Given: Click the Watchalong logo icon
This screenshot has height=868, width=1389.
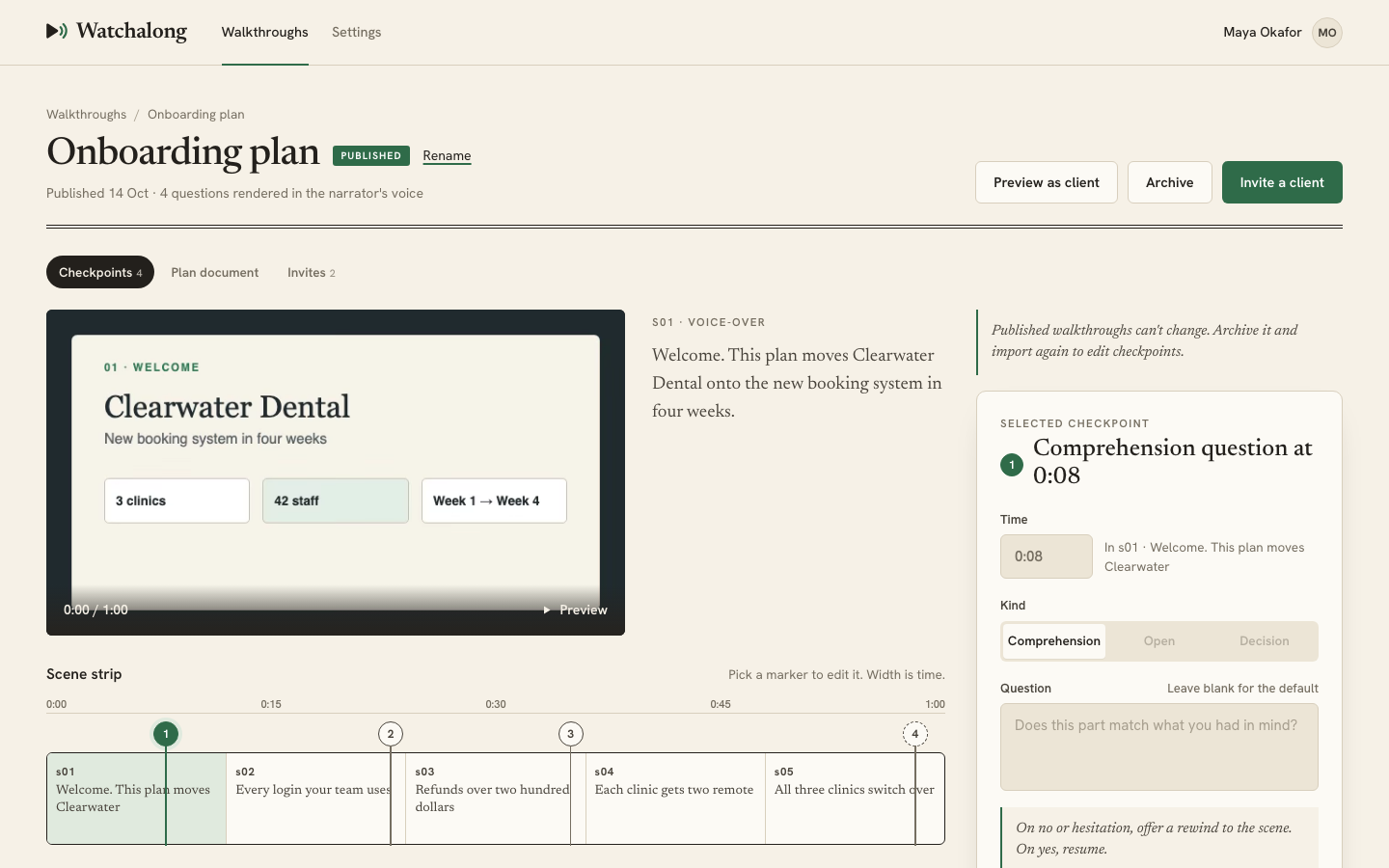Looking at the screenshot, I should [57, 31].
